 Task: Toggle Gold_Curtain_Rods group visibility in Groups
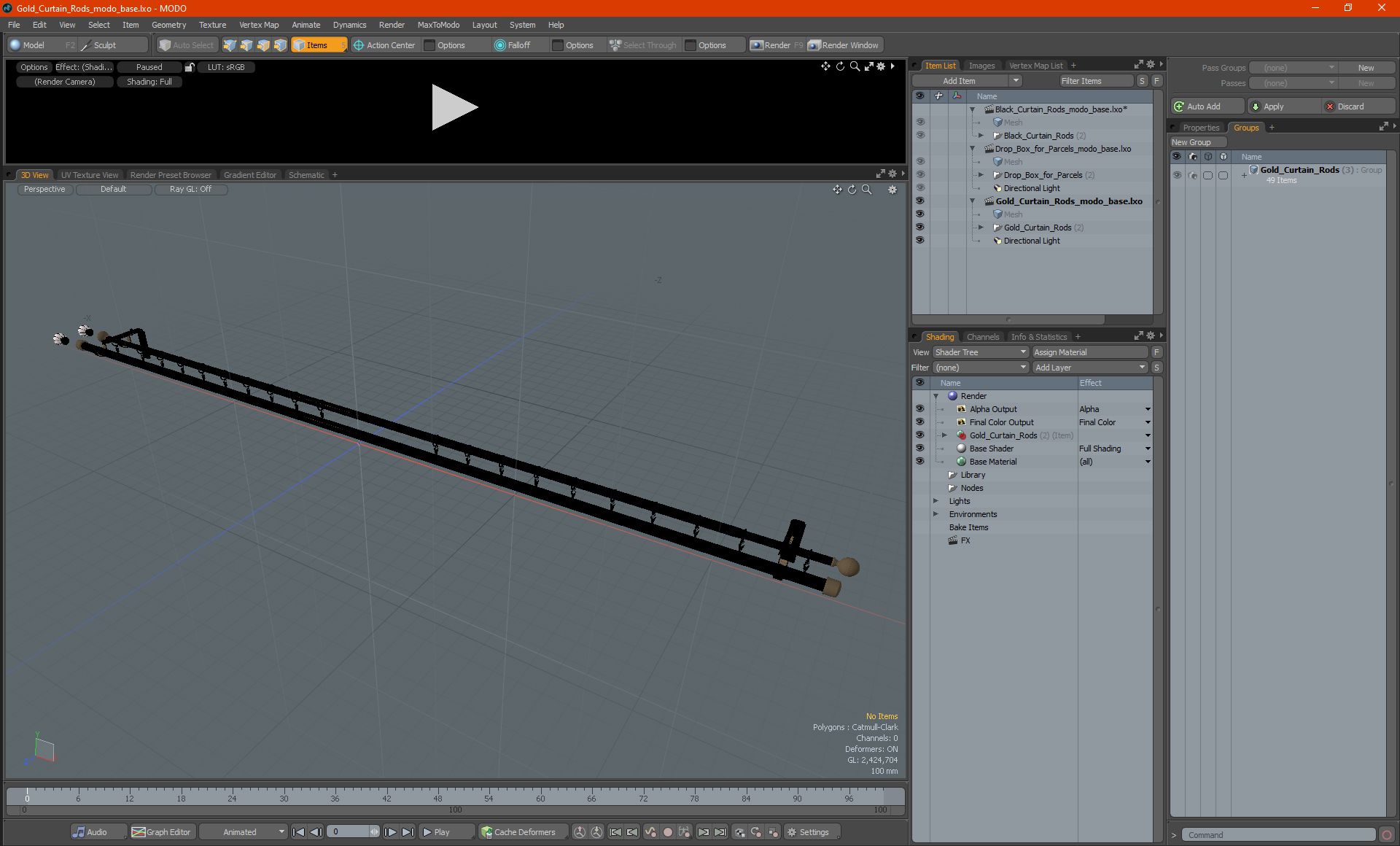(1177, 175)
